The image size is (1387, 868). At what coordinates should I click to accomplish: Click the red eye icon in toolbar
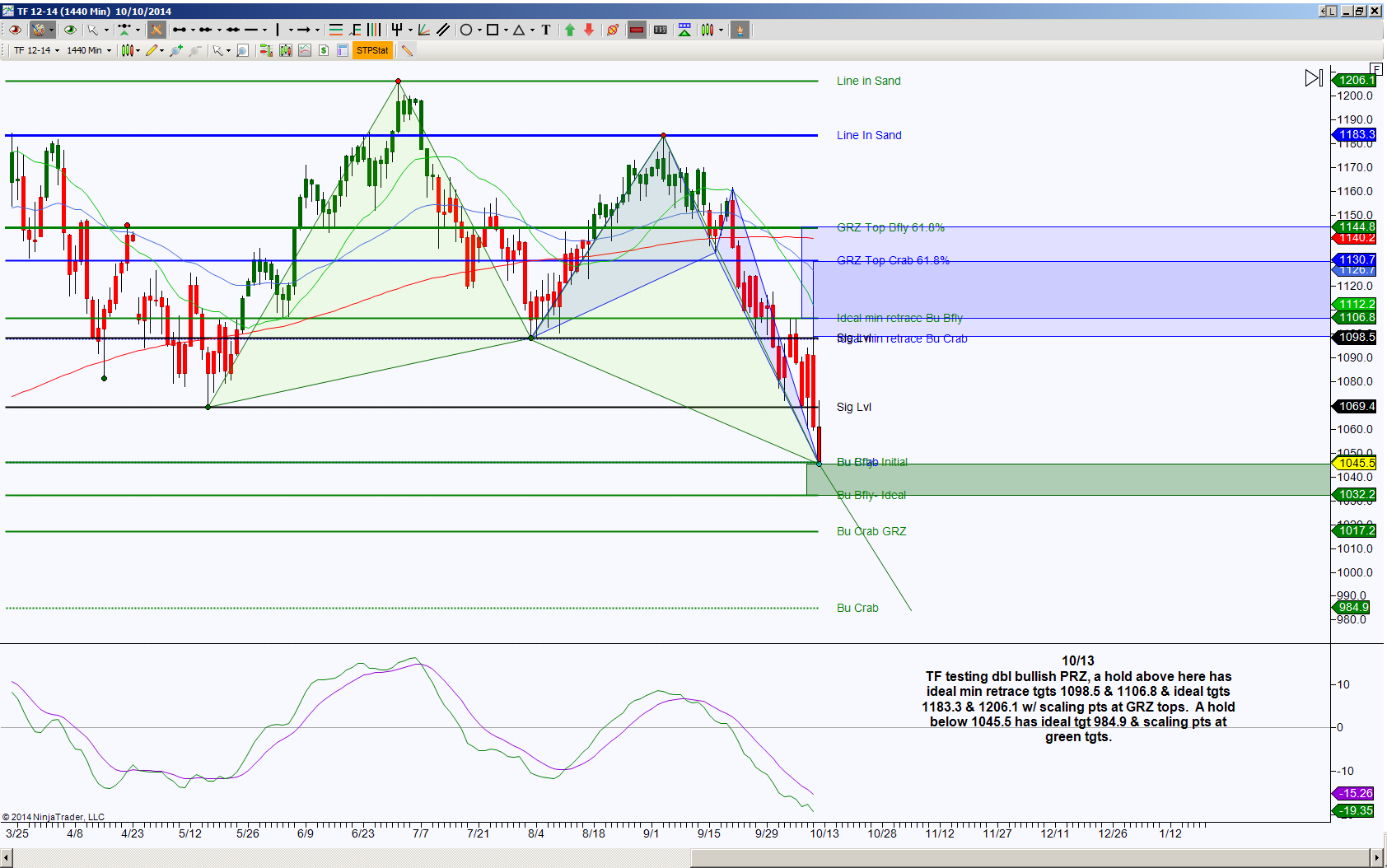(15, 30)
